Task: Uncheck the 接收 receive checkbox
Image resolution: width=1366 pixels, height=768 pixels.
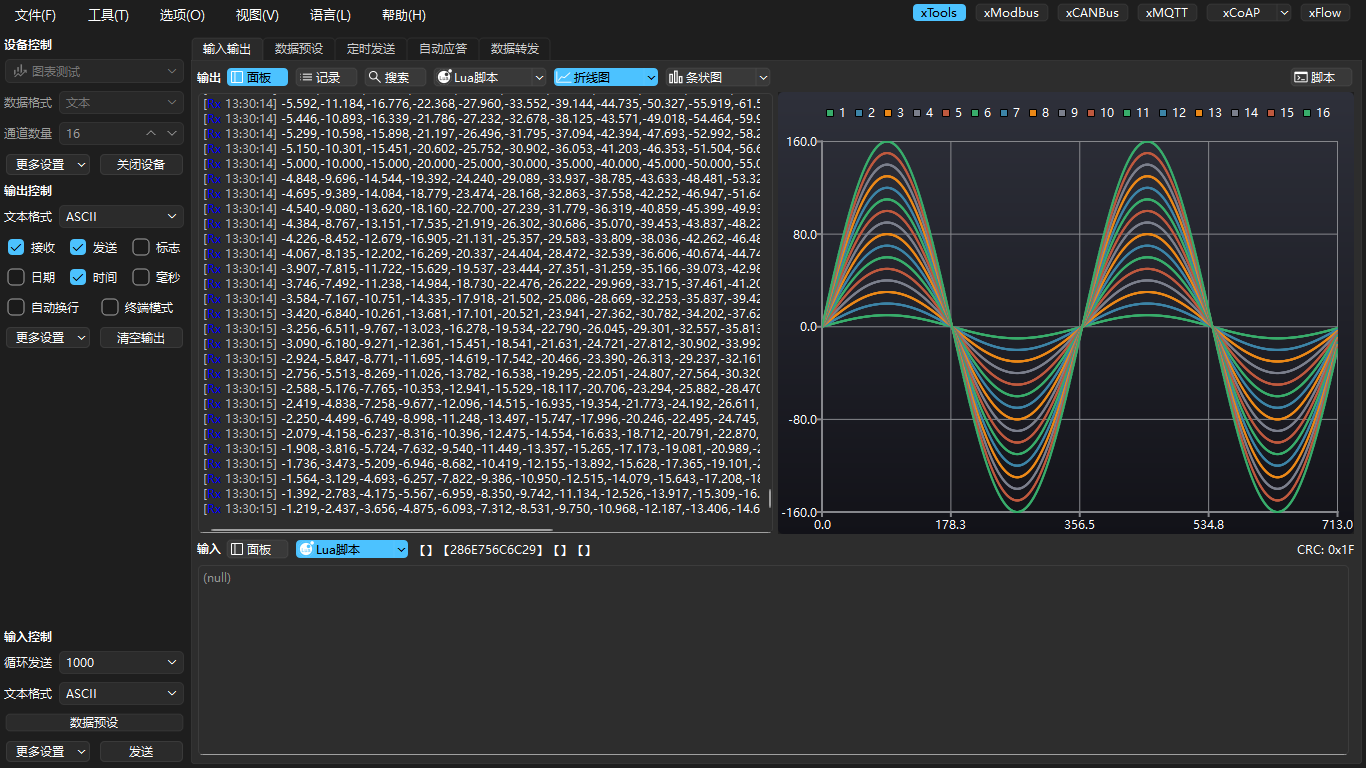Action: coord(16,247)
